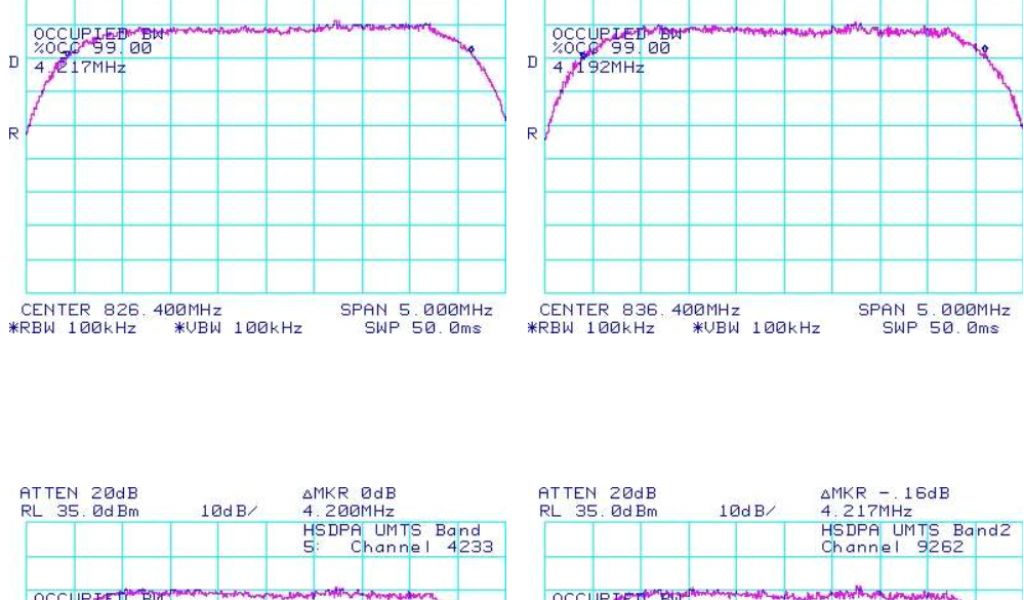Click the diamond marker on the 836.400MHz trace

(984, 48)
